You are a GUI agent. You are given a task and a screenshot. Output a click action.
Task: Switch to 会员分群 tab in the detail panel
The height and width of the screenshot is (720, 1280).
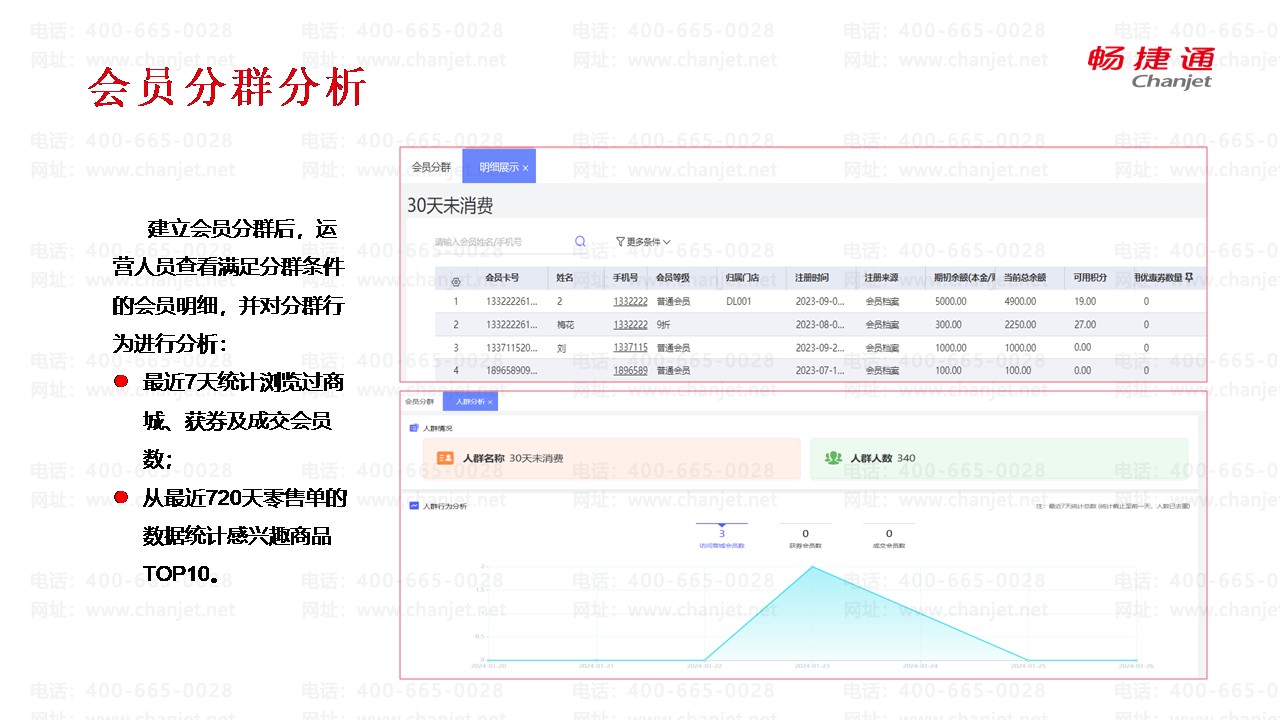click(431, 167)
